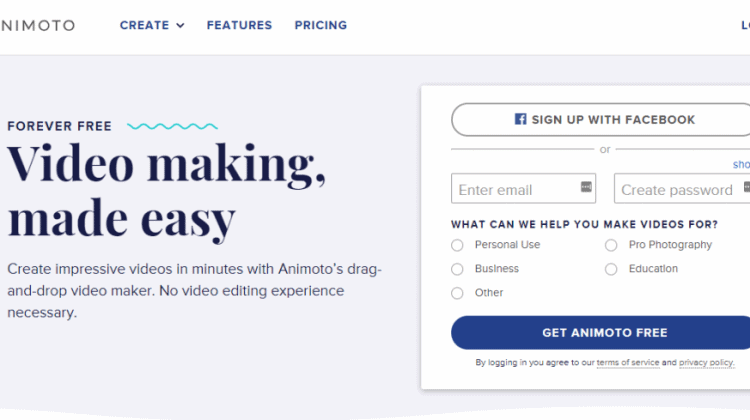Go to the Features page
Viewport: 750px width, 420px height.
point(239,25)
